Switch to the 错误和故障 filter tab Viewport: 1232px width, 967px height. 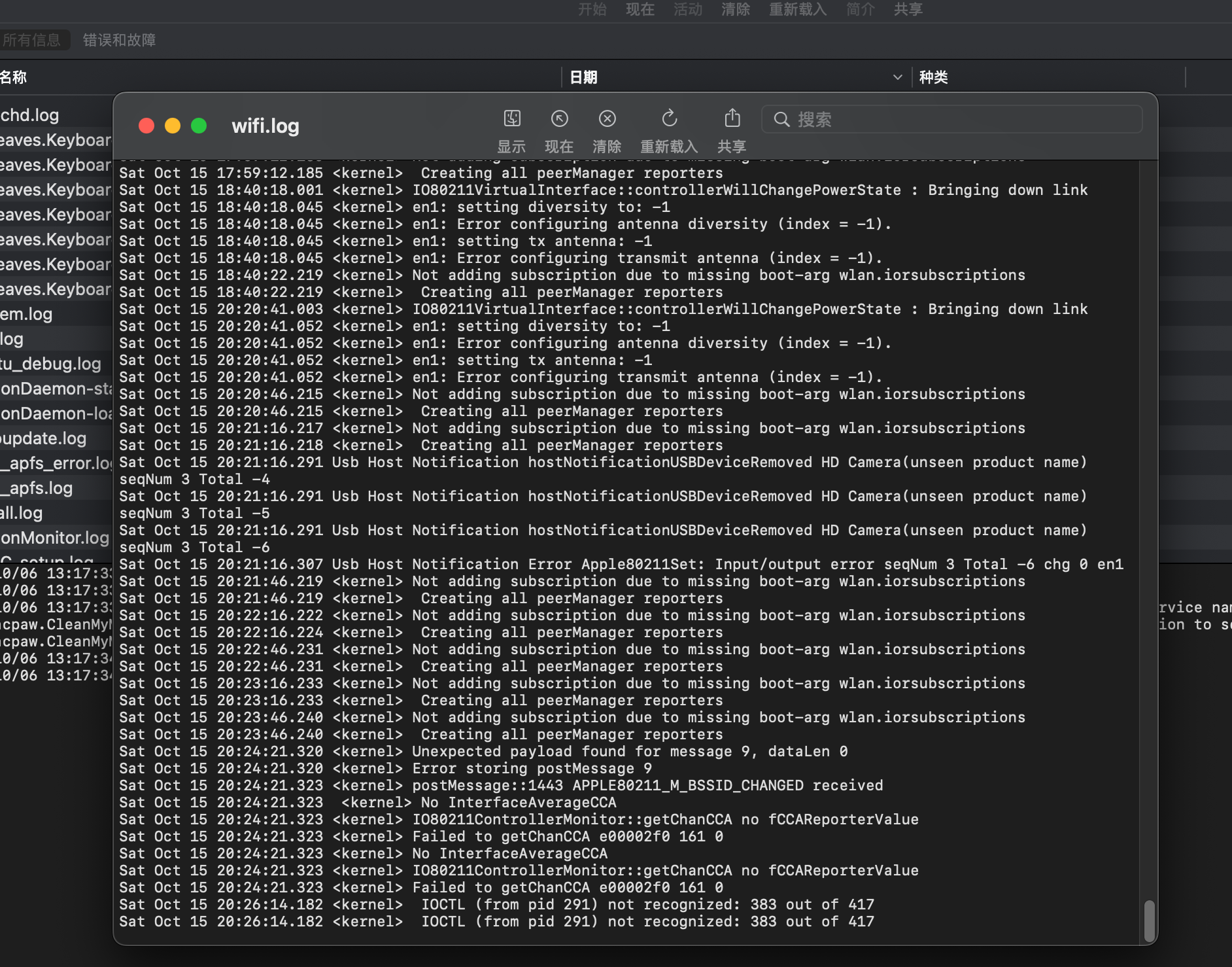click(x=119, y=40)
